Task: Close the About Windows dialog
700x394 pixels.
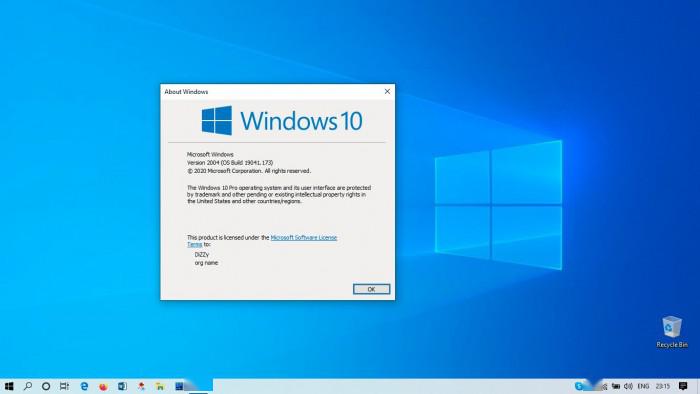Action: (387, 91)
